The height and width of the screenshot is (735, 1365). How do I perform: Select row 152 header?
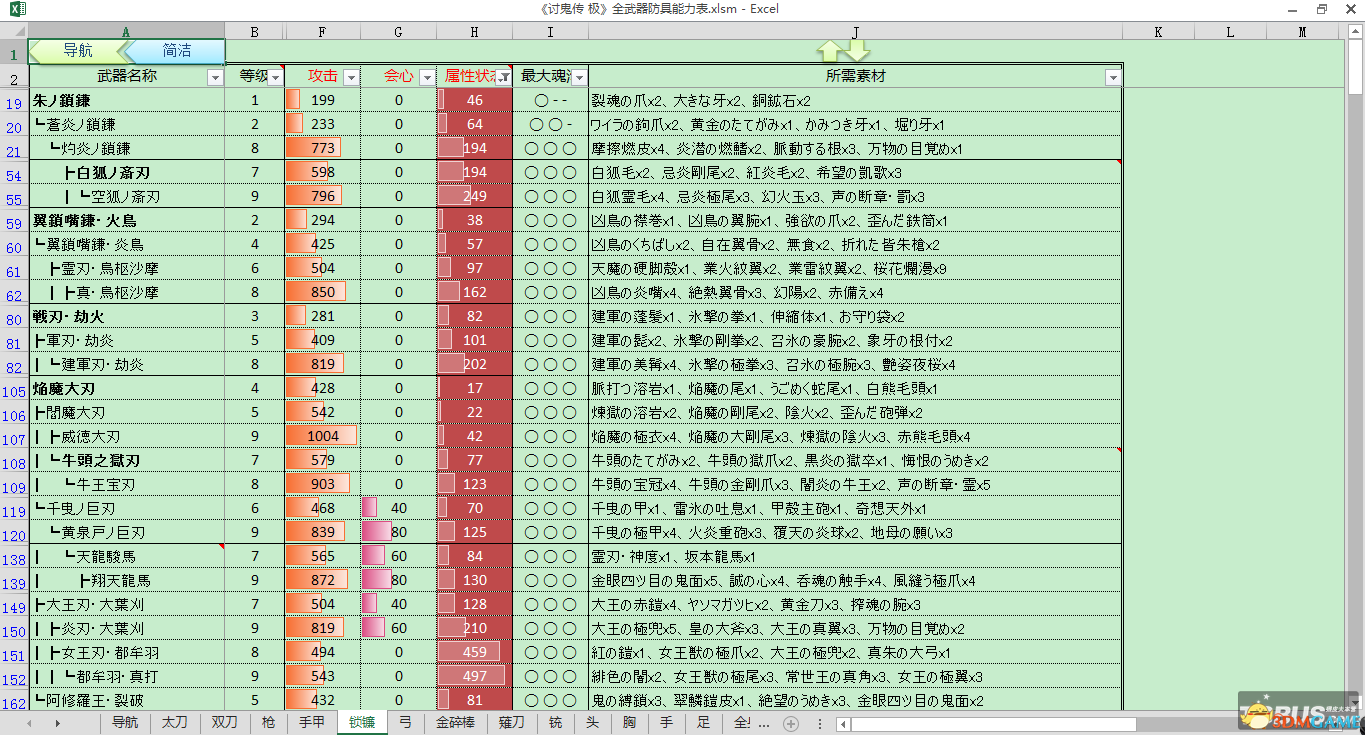point(14,676)
